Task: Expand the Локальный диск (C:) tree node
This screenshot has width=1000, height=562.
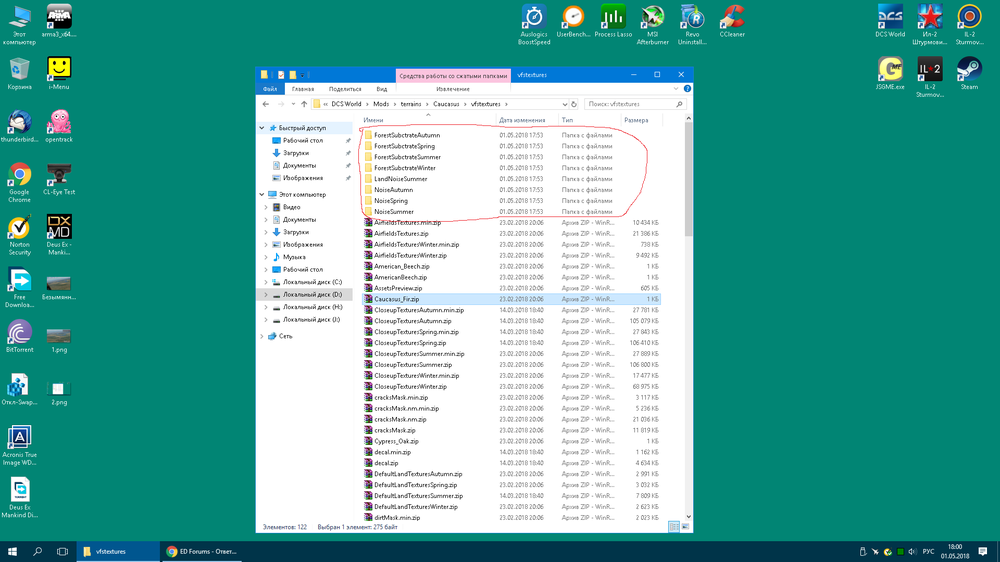Action: [x=266, y=282]
